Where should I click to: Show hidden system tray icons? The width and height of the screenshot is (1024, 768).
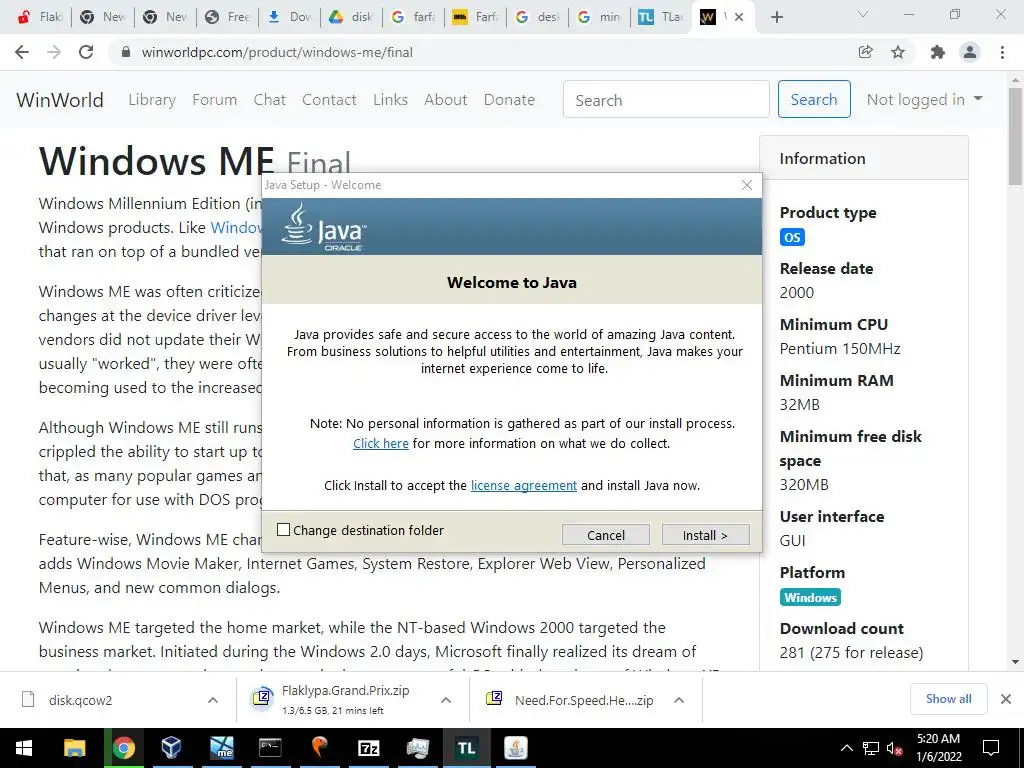click(x=846, y=748)
